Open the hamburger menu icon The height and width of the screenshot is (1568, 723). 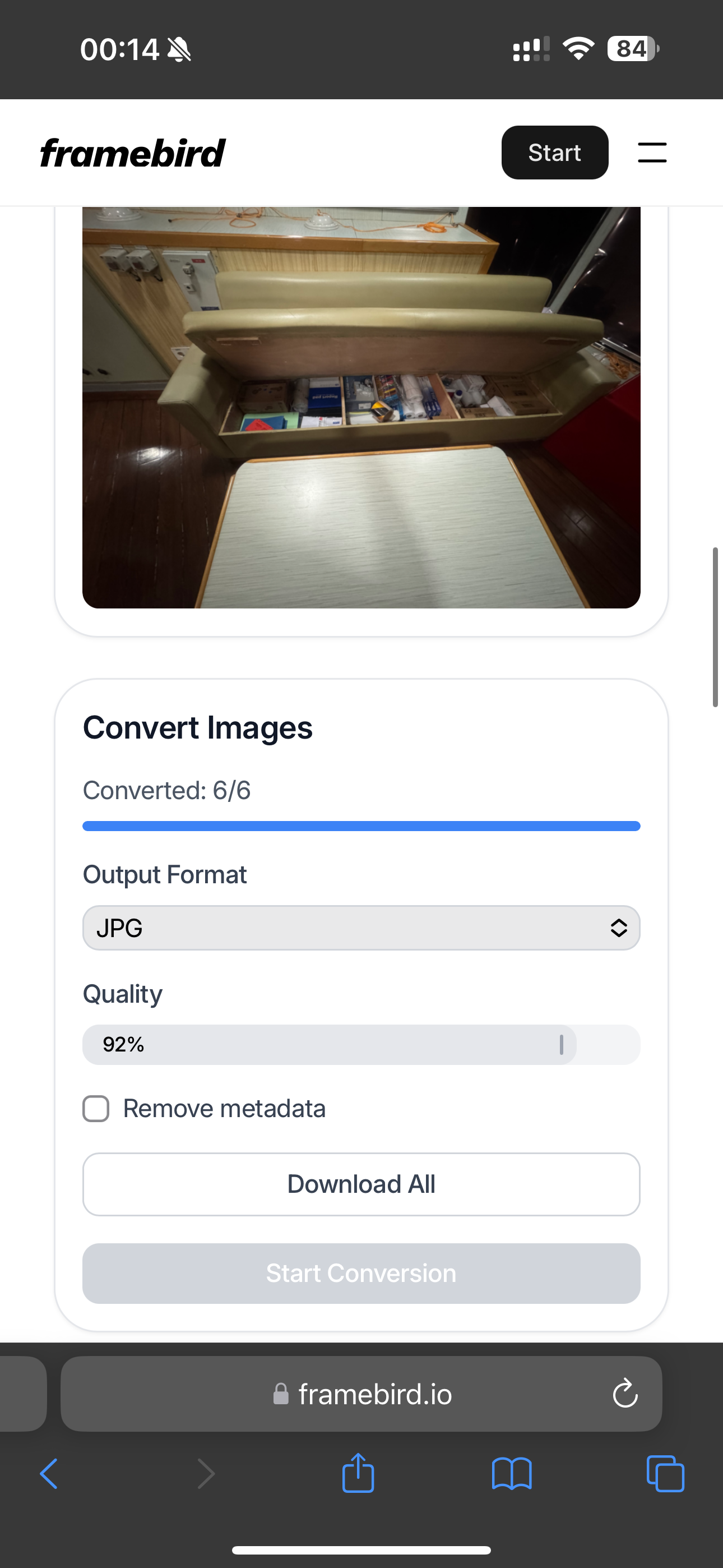tap(652, 153)
